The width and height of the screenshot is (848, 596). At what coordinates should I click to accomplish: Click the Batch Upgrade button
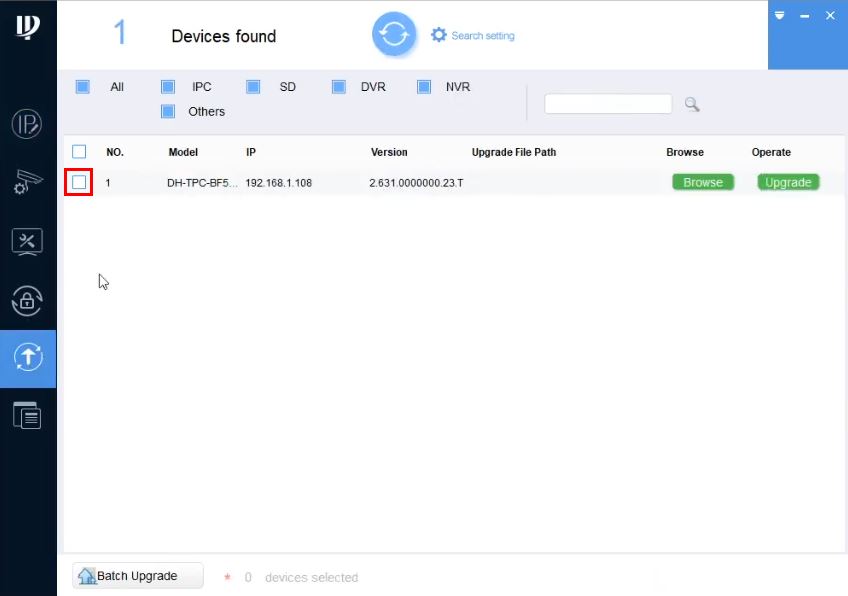coord(138,576)
